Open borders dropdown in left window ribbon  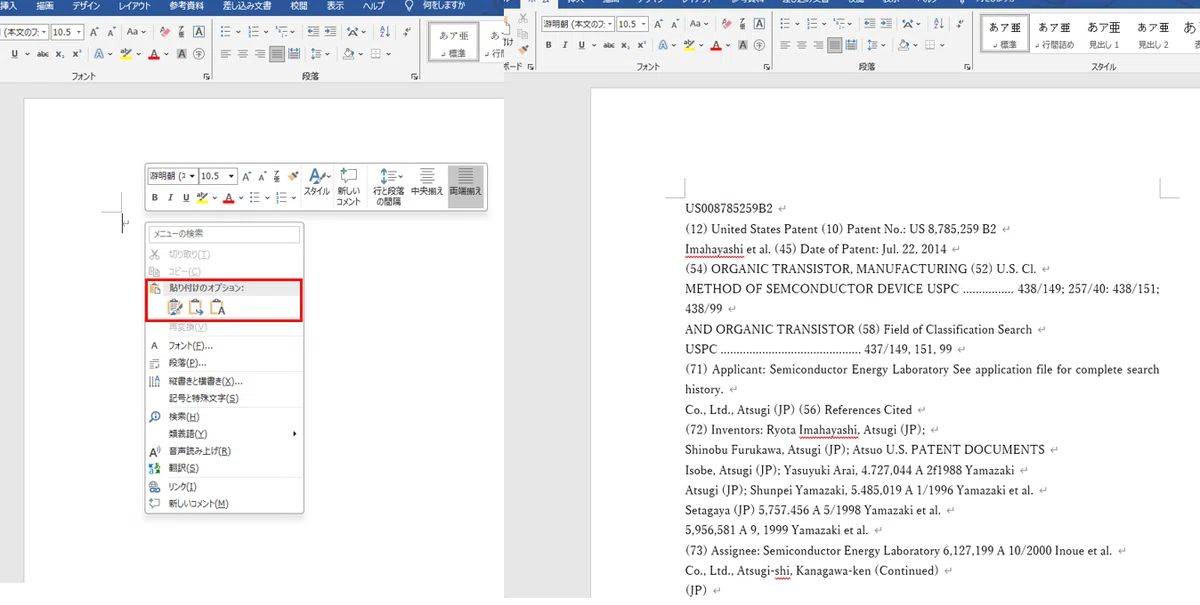(388, 54)
